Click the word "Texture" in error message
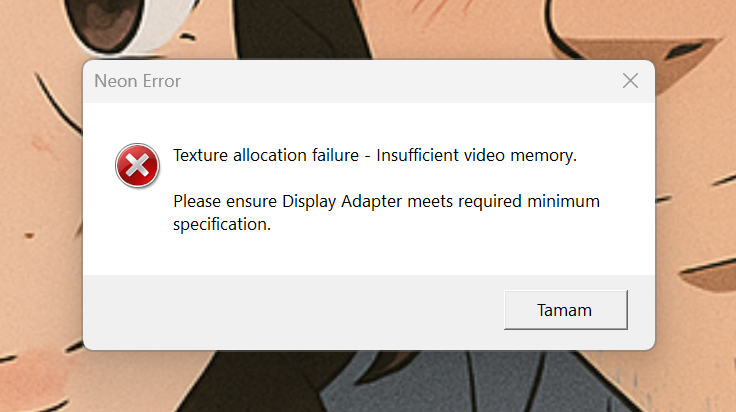The height and width of the screenshot is (412, 736). click(201, 155)
